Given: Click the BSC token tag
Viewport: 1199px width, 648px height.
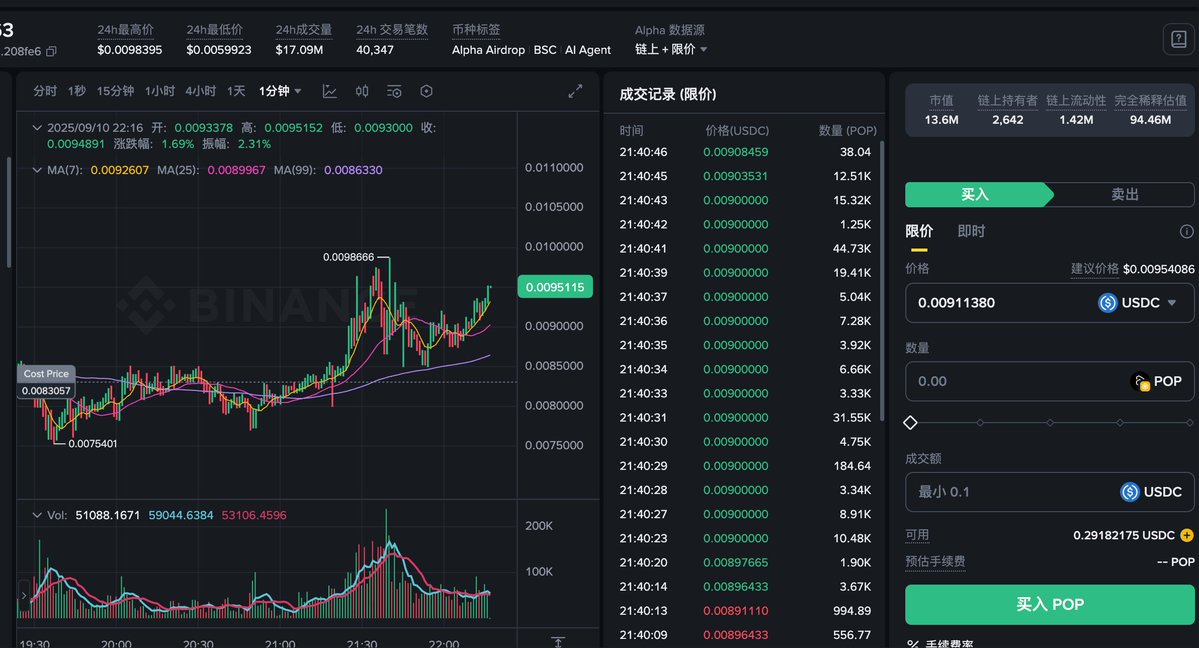Looking at the screenshot, I should tap(545, 50).
